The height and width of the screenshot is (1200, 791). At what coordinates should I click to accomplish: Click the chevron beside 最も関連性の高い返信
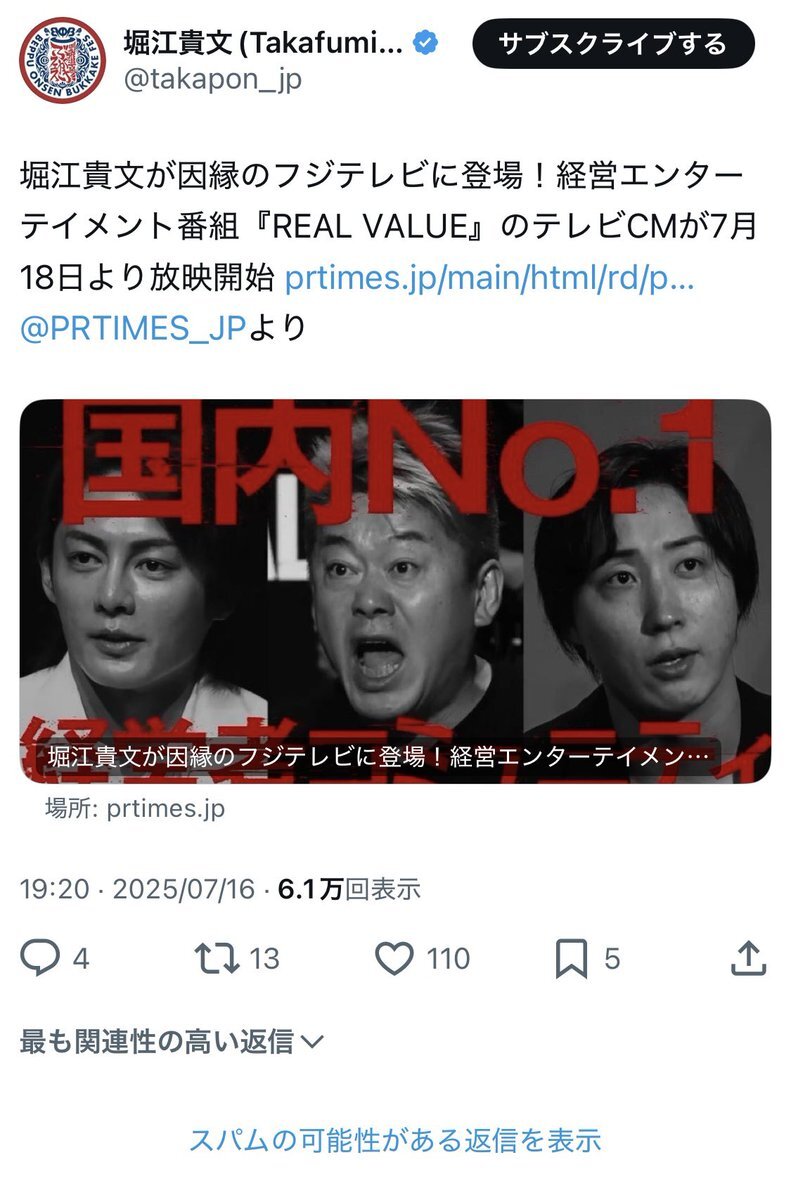click(312, 1043)
